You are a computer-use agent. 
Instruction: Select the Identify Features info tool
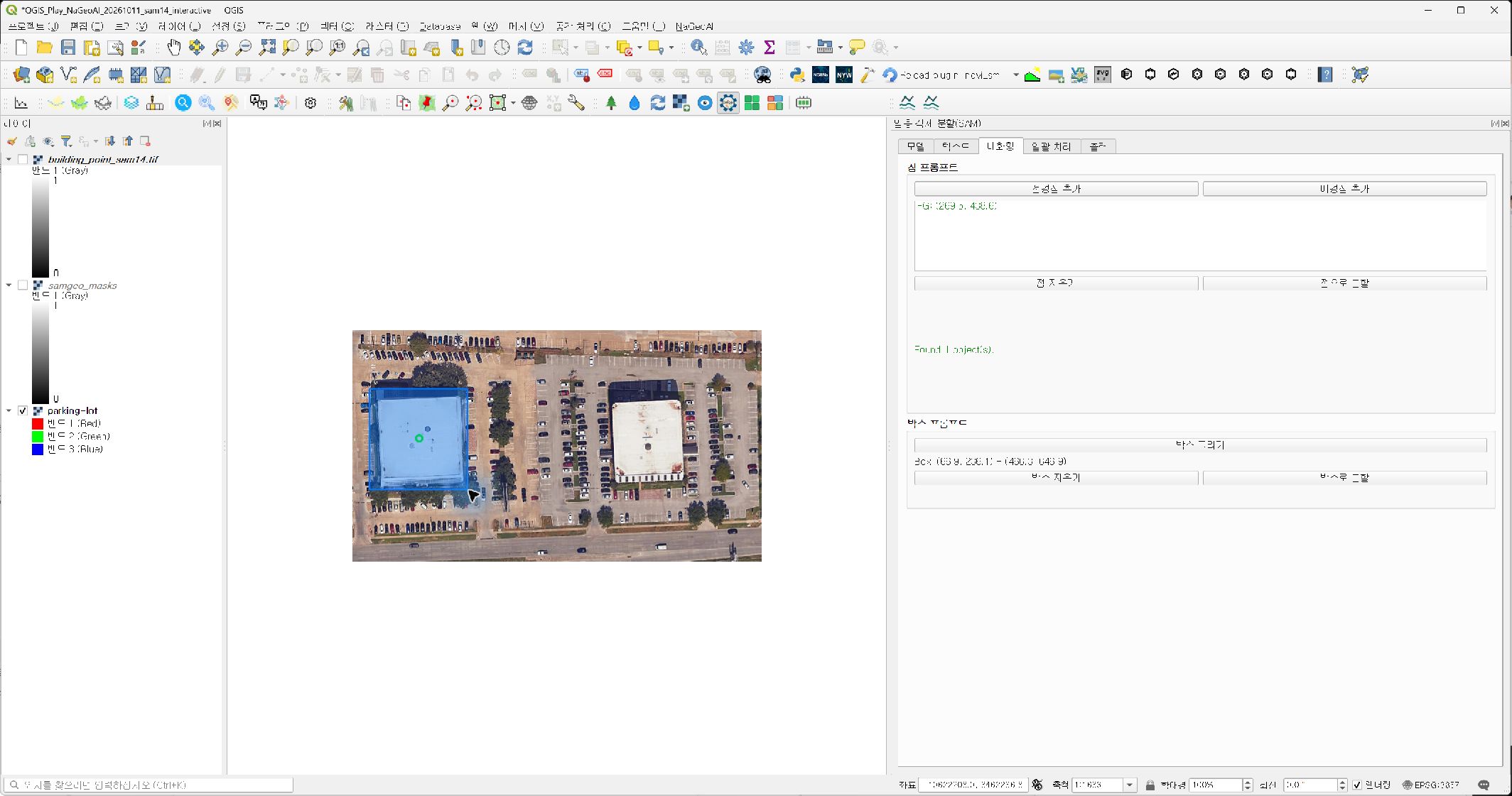[699, 48]
